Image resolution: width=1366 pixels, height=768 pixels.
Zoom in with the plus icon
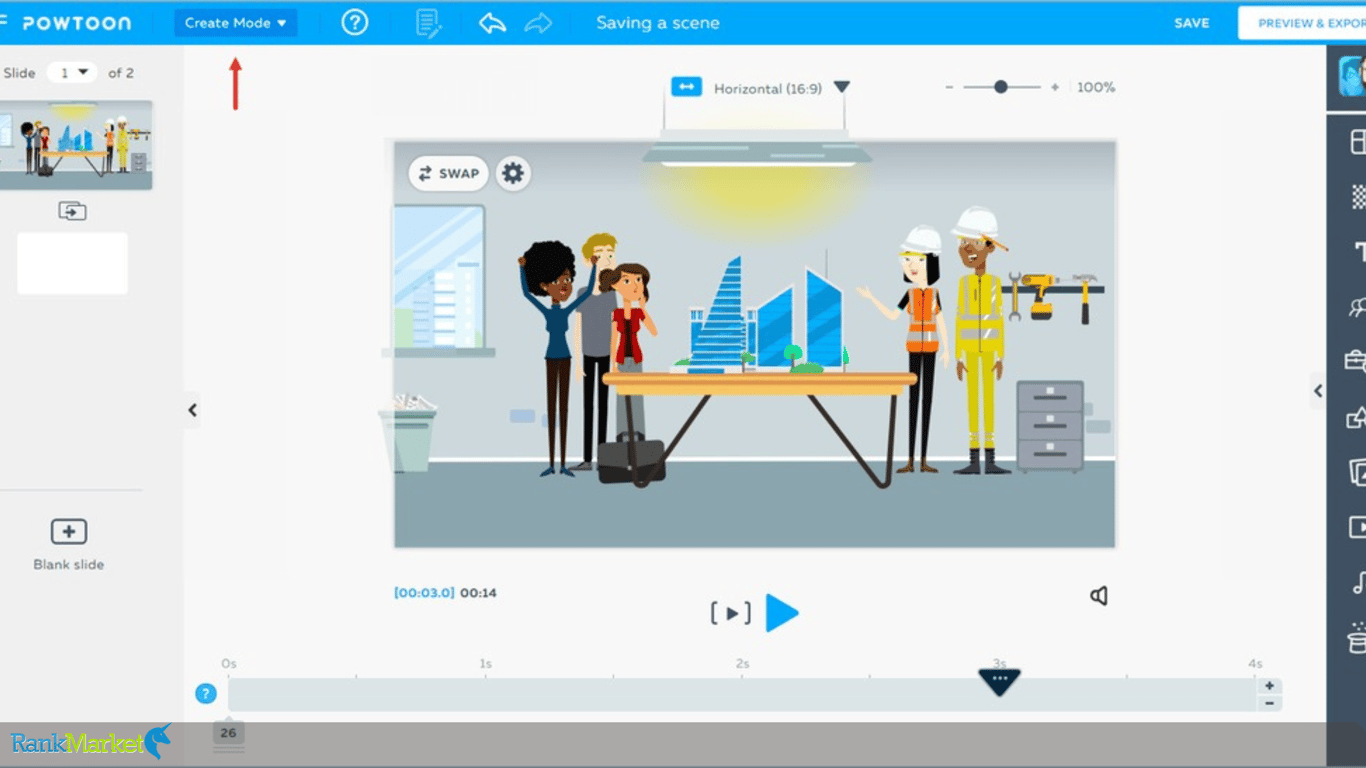(1054, 88)
